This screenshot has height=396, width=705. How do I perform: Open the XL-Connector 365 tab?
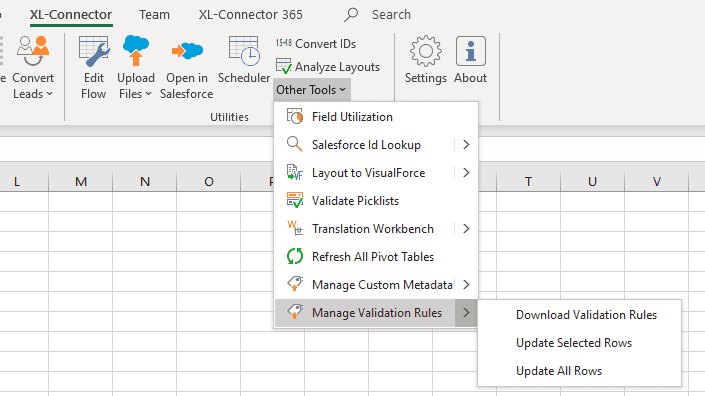[x=250, y=14]
